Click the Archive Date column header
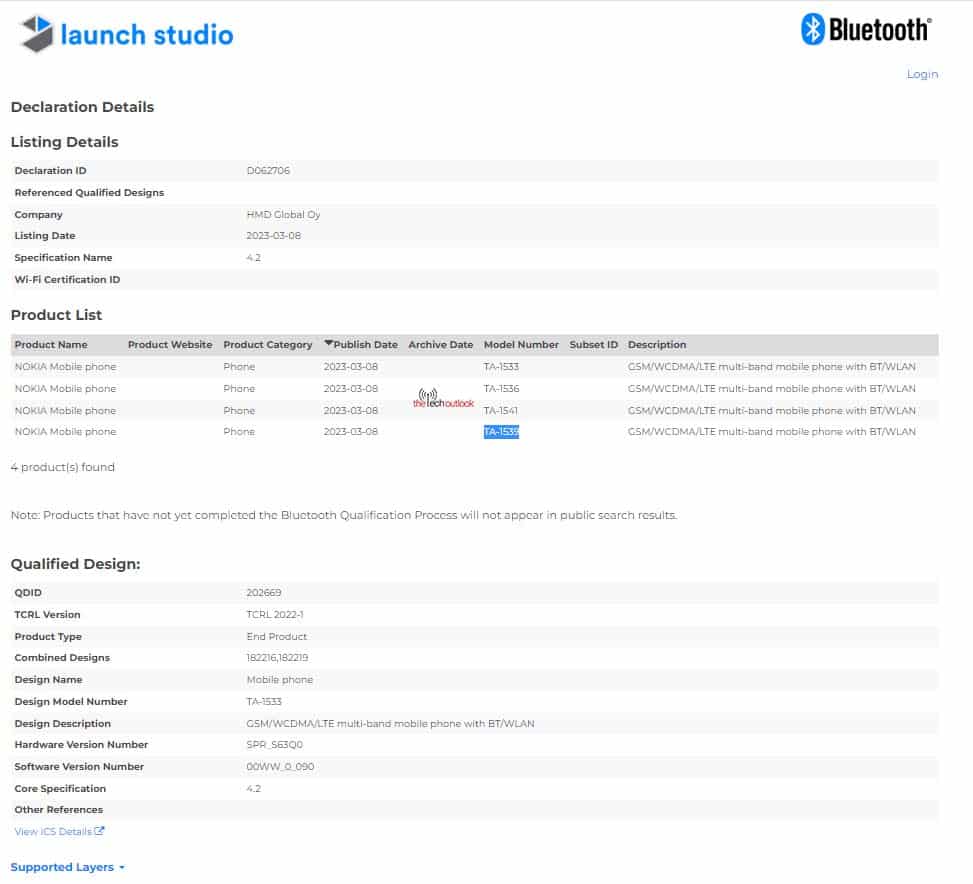 pyautogui.click(x=440, y=344)
